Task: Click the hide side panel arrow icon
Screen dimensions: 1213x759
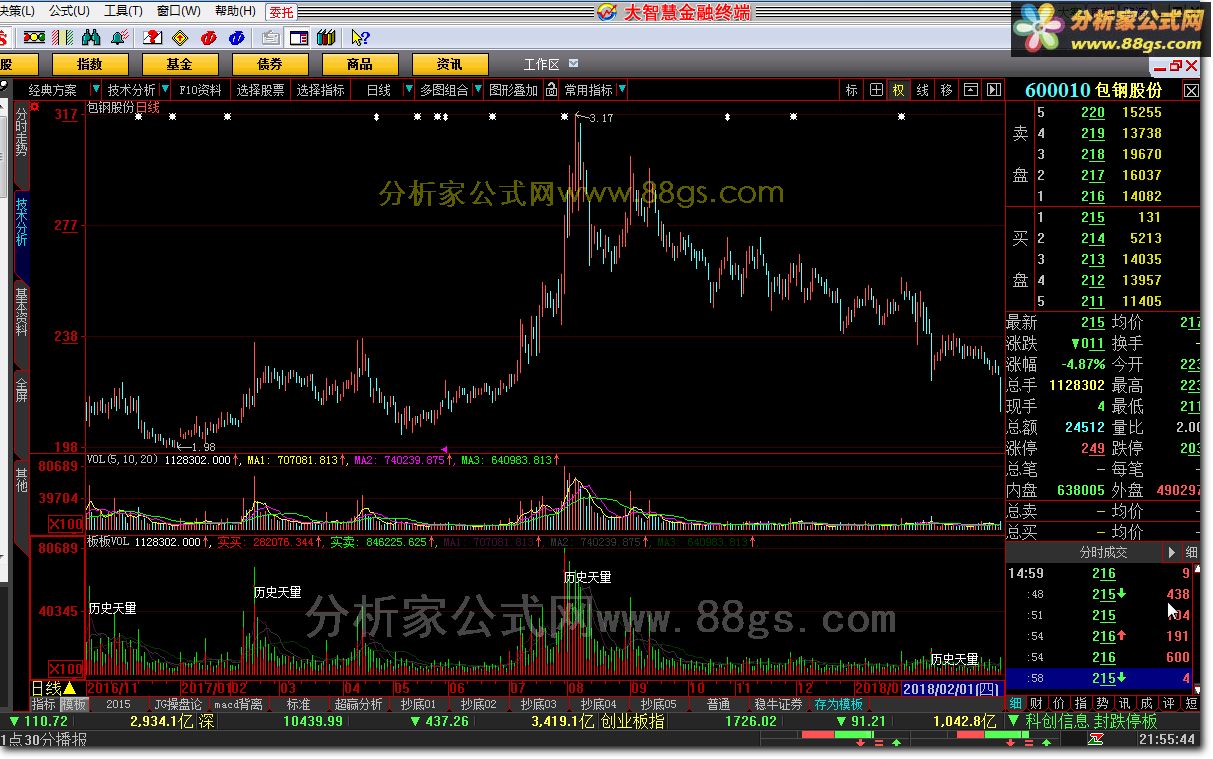Action: (993, 90)
